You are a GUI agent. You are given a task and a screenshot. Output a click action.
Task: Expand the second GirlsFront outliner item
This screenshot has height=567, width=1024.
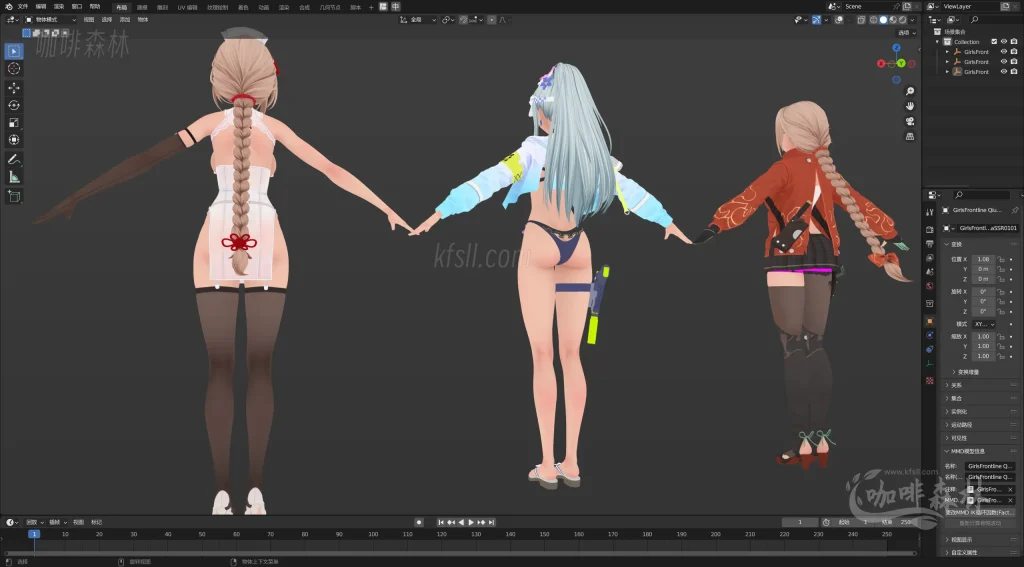pyautogui.click(x=948, y=62)
